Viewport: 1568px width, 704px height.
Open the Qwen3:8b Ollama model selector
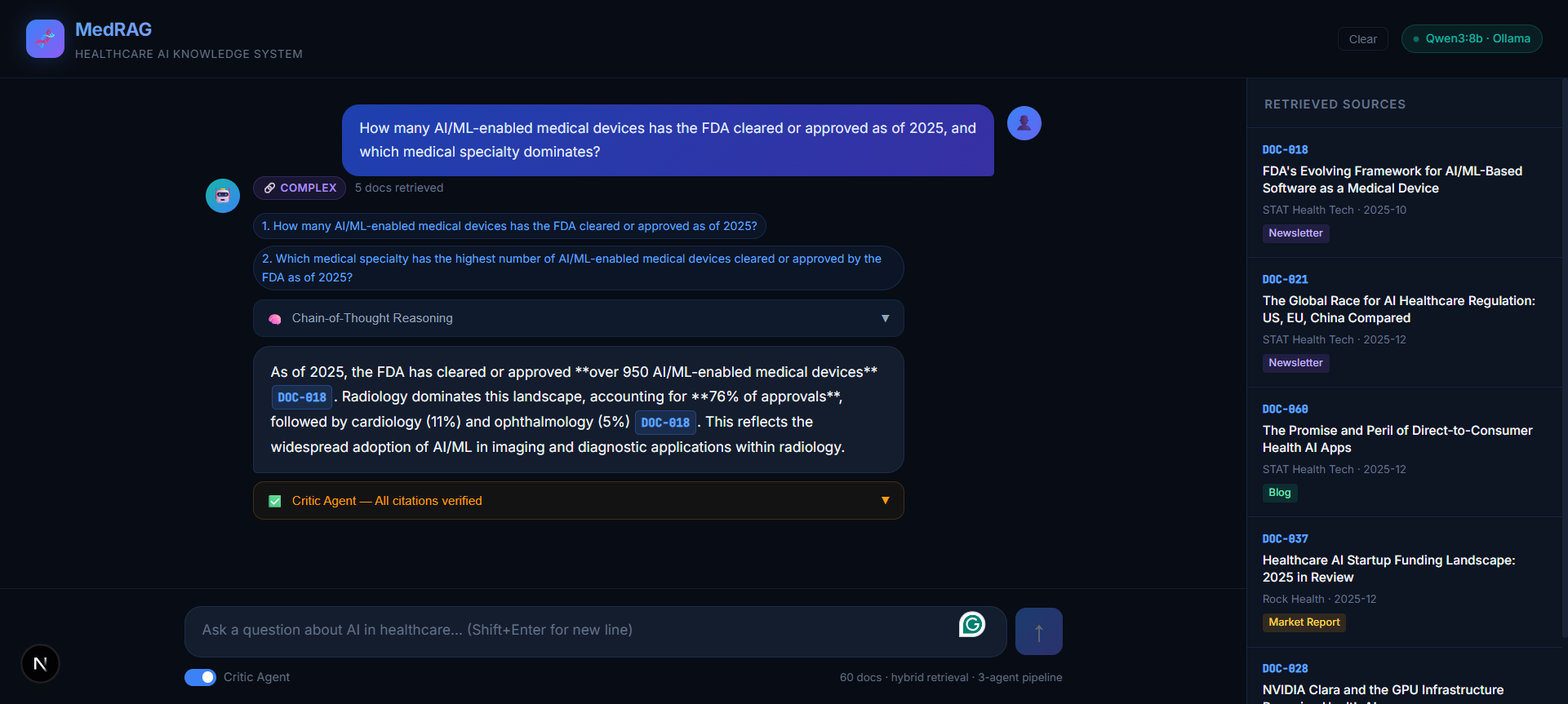[1471, 38]
